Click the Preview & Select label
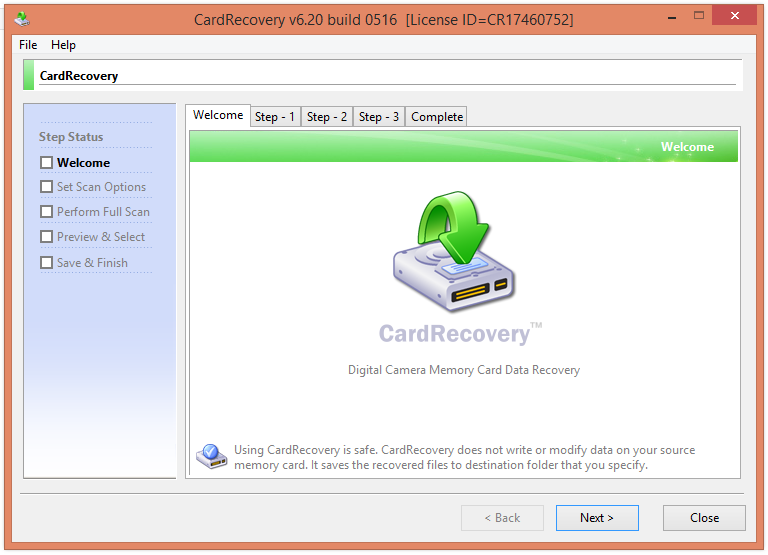The height and width of the screenshot is (555, 768). pos(101,237)
